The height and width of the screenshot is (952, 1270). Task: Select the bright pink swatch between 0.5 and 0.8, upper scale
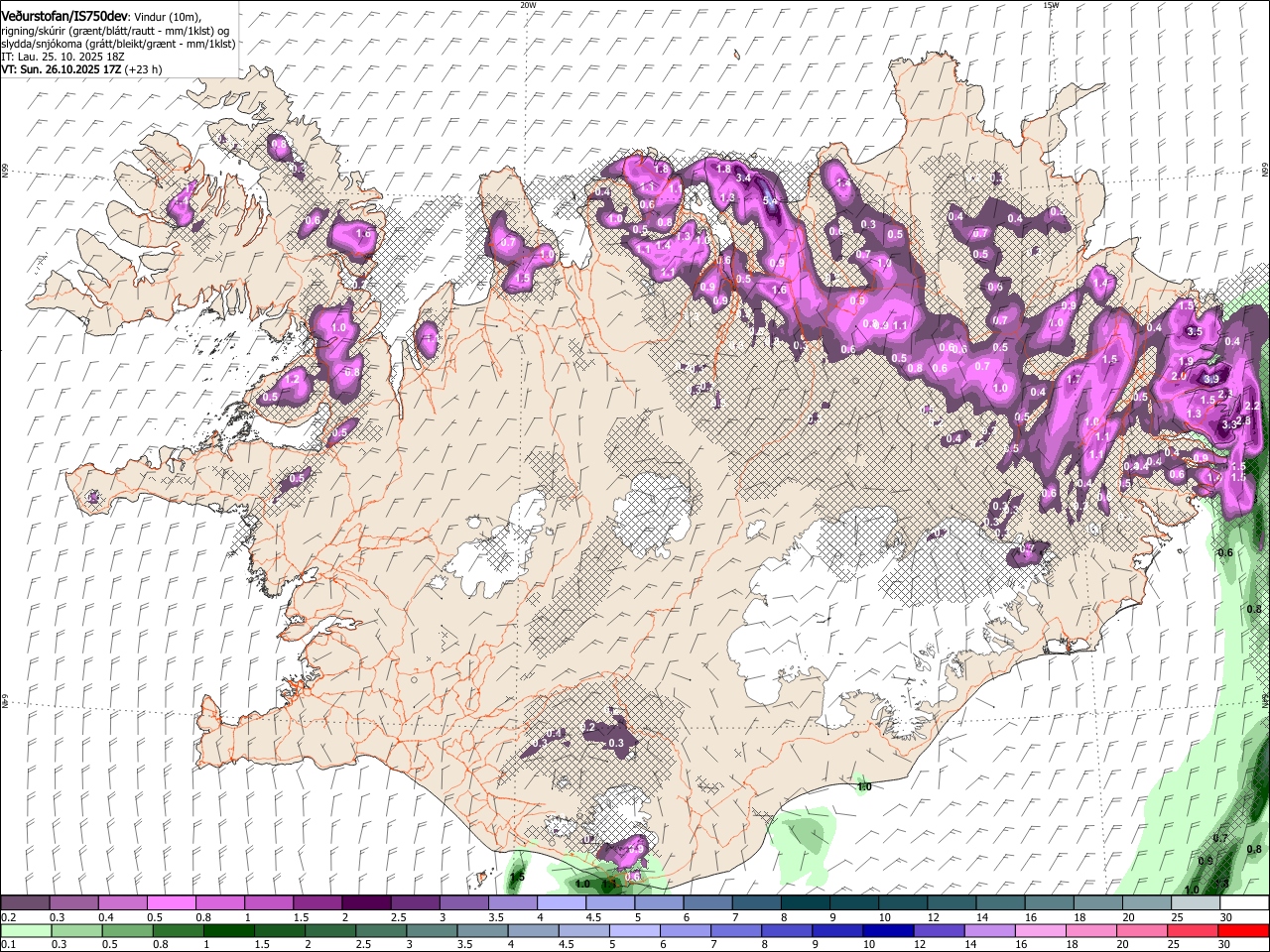[x=172, y=903]
